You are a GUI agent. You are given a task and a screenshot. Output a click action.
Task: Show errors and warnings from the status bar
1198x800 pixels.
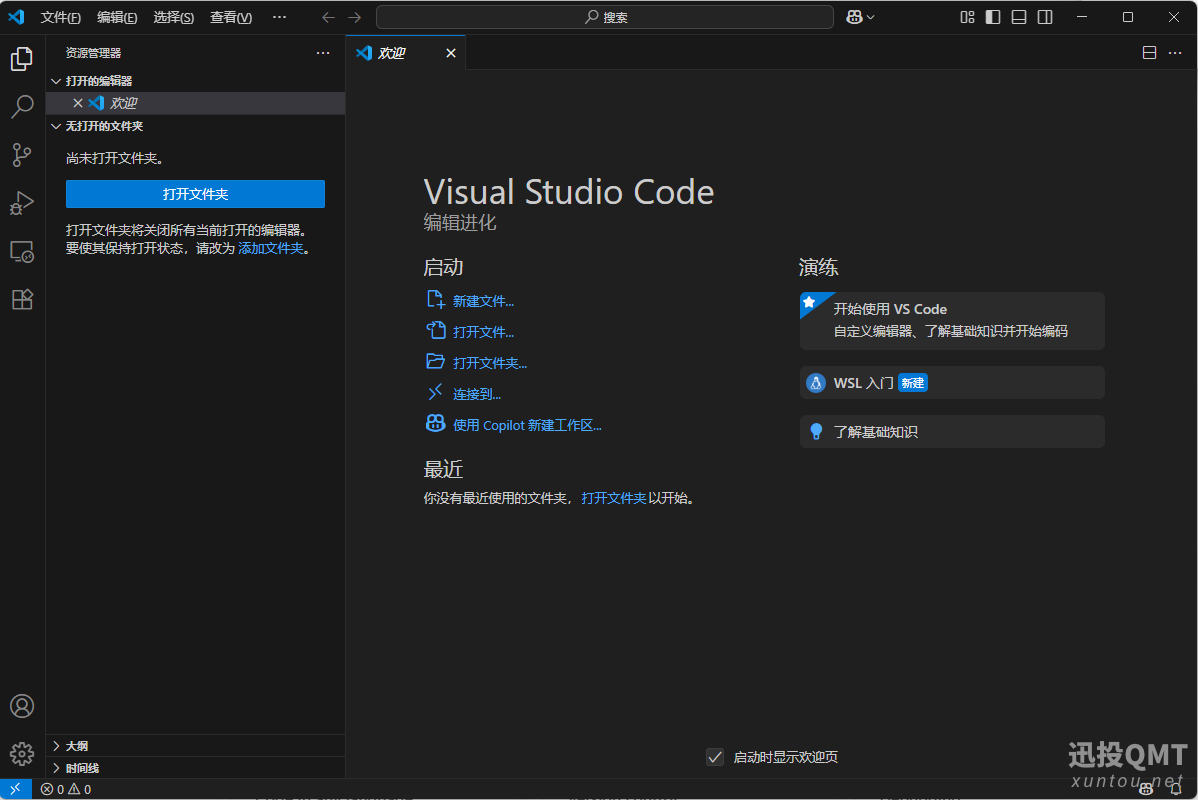click(x=66, y=789)
